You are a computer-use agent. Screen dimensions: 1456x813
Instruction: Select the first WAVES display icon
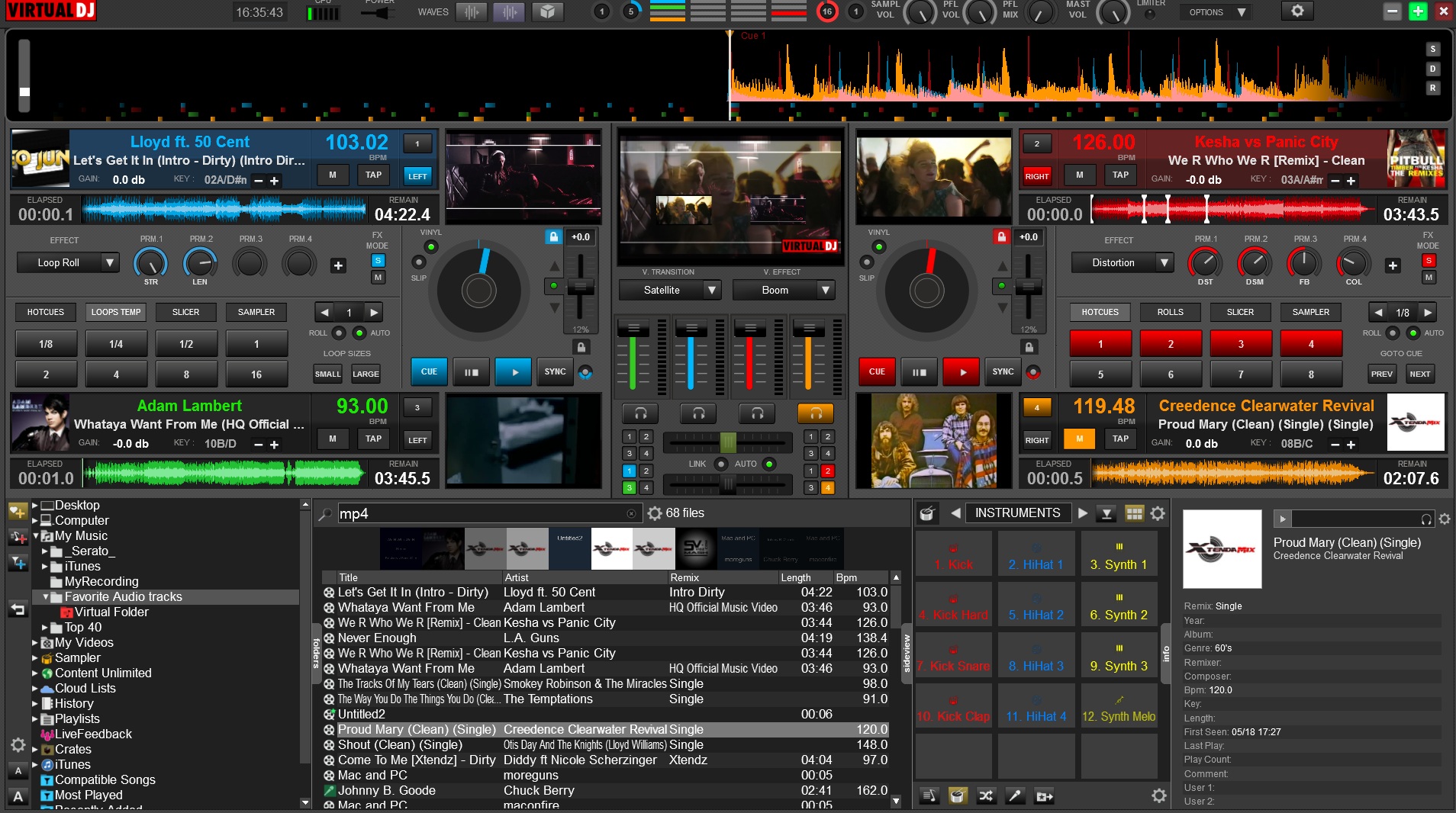click(472, 11)
